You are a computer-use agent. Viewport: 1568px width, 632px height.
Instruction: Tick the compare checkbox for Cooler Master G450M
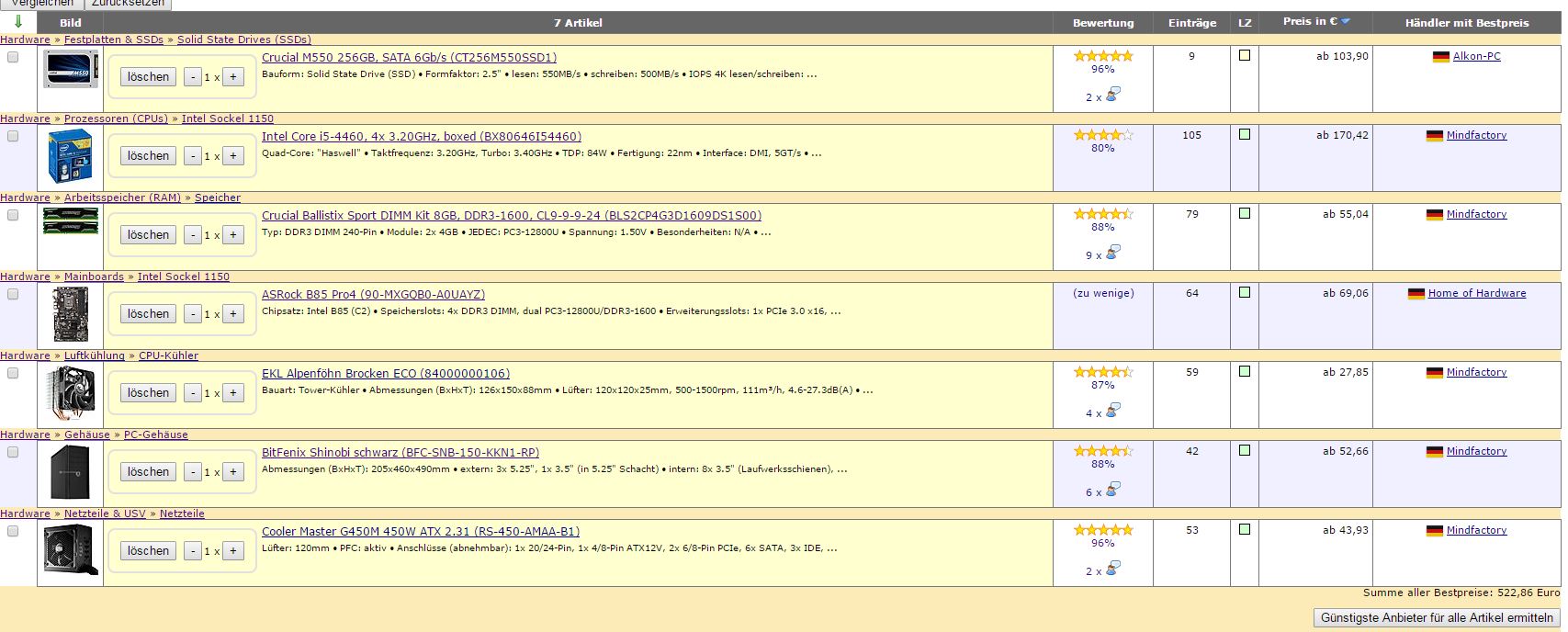coord(13,531)
